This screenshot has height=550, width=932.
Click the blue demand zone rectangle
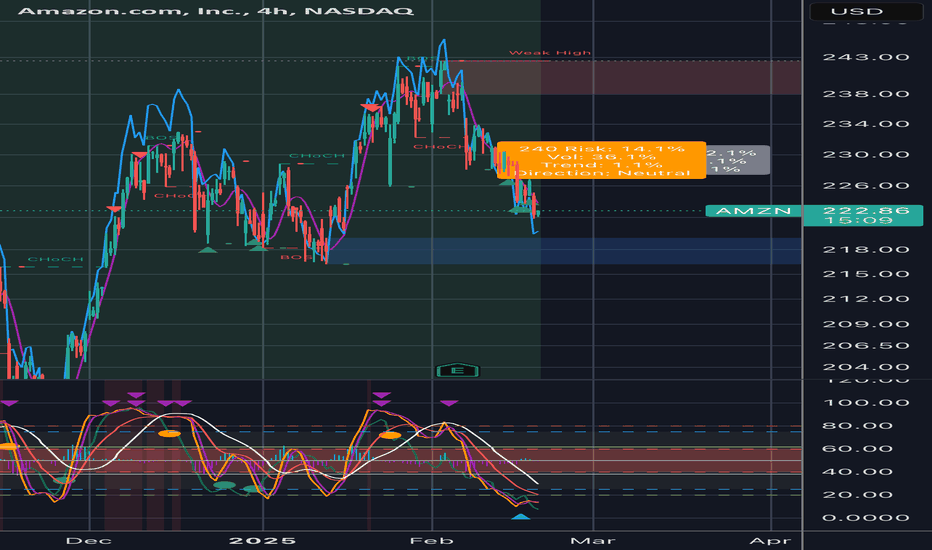[x=565, y=251]
